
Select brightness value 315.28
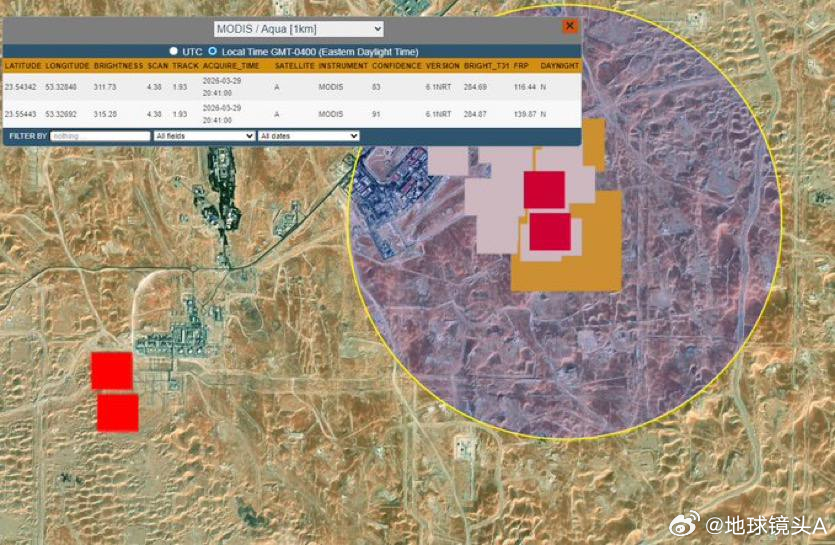(x=105, y=114)
